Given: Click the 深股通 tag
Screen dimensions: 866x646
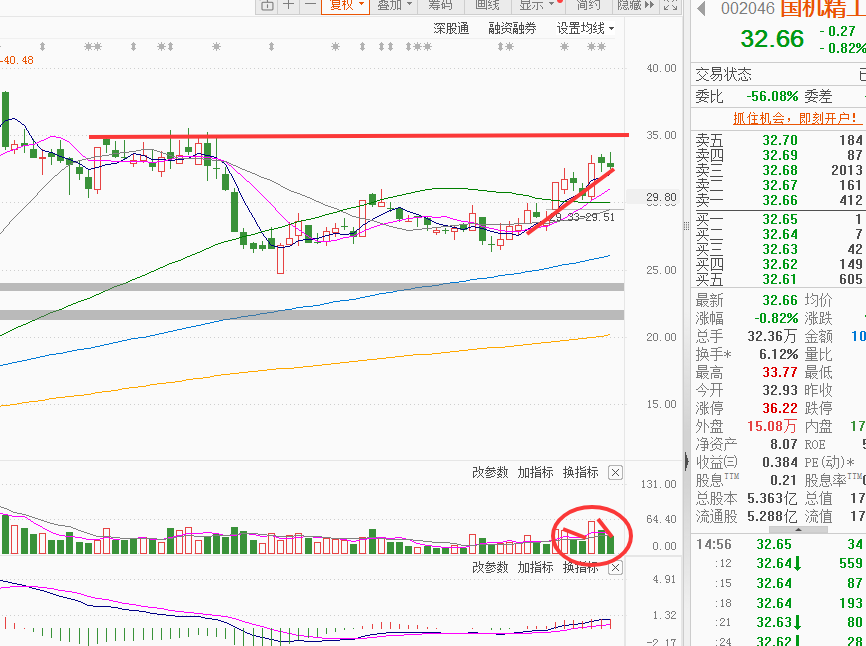Looking at the screenshot, I should pyautogui.click(x=451, y=28).
